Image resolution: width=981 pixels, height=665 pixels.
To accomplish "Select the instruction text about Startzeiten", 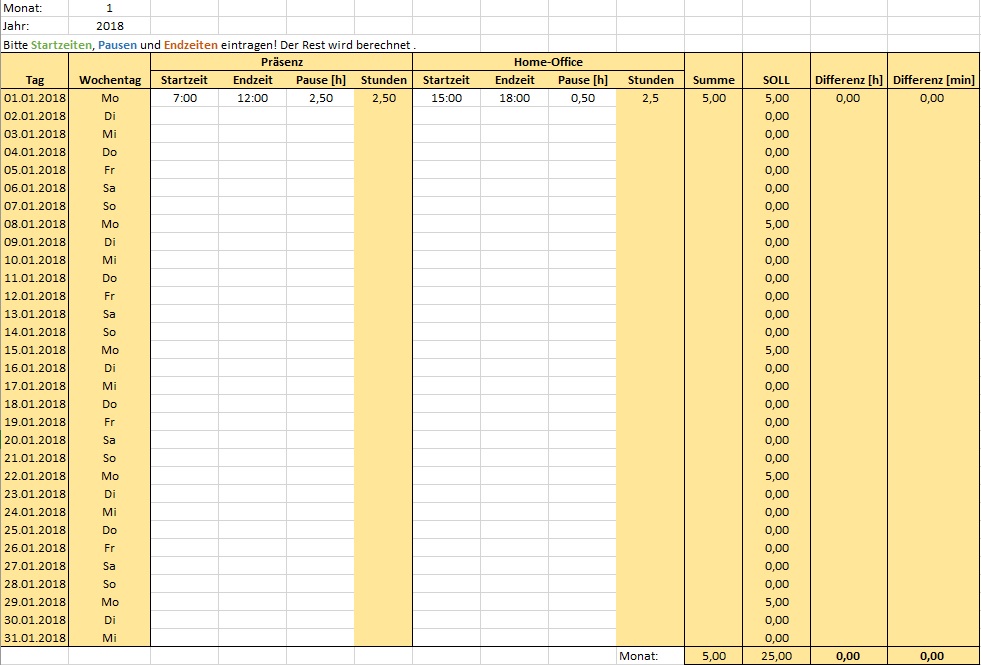I will point(208,44).
